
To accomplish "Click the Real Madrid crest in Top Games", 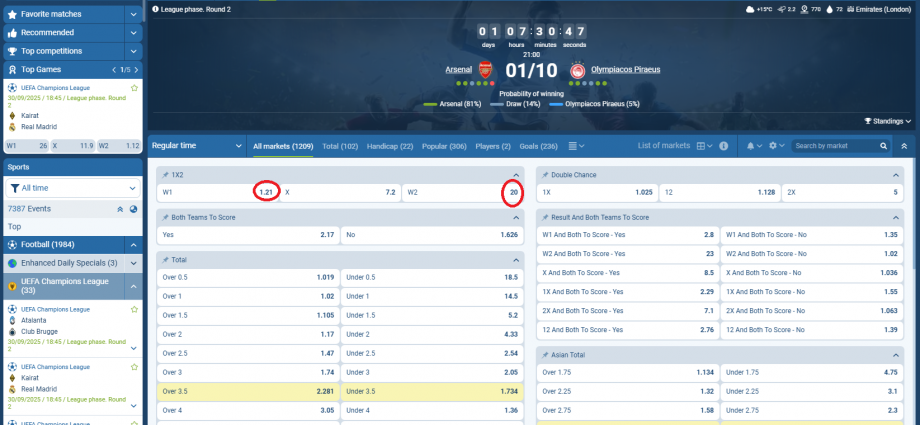I will (x=12, y=127).
